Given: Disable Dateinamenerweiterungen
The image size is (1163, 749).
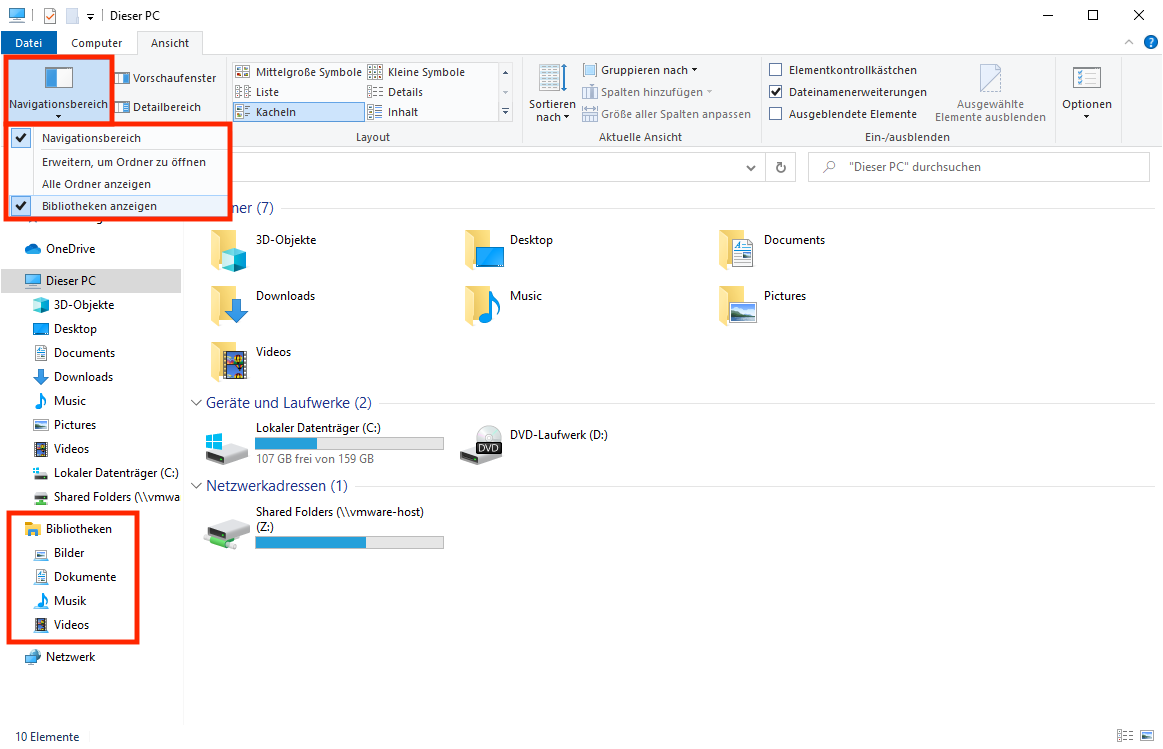Looking at the screenshot, I should tap(776, 91).
